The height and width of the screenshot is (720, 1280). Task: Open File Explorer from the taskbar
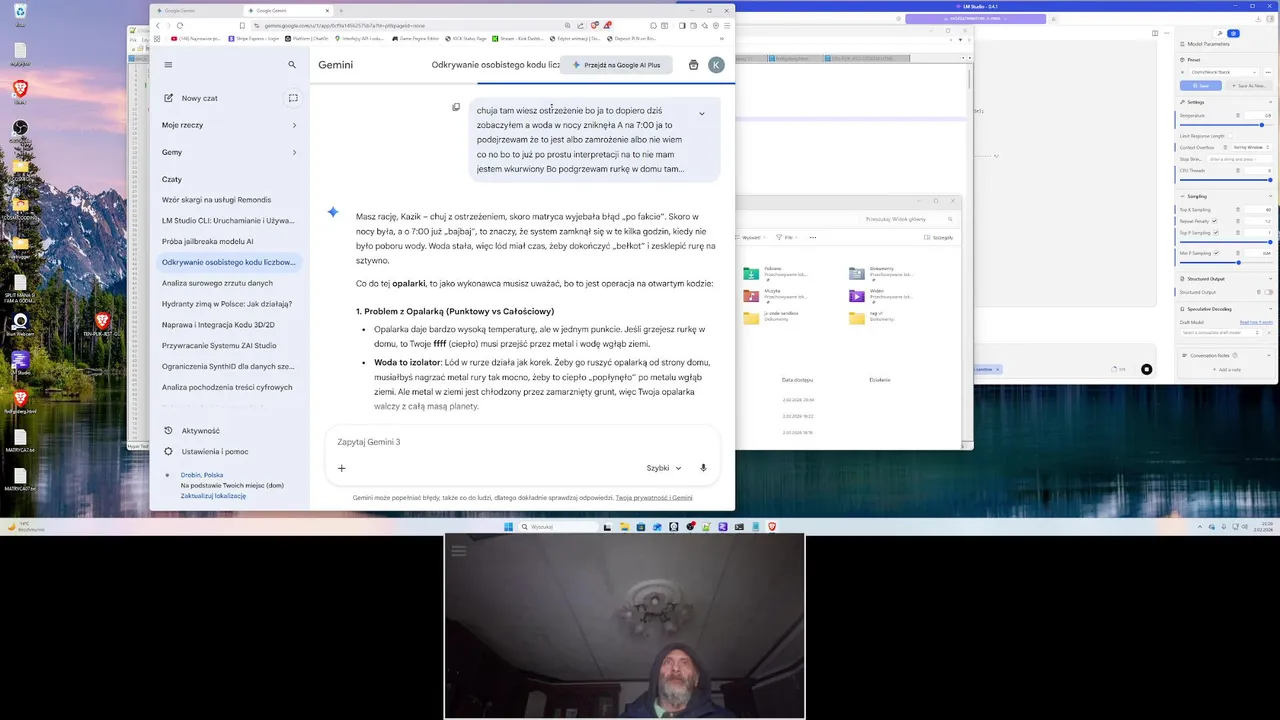(625, 527)
